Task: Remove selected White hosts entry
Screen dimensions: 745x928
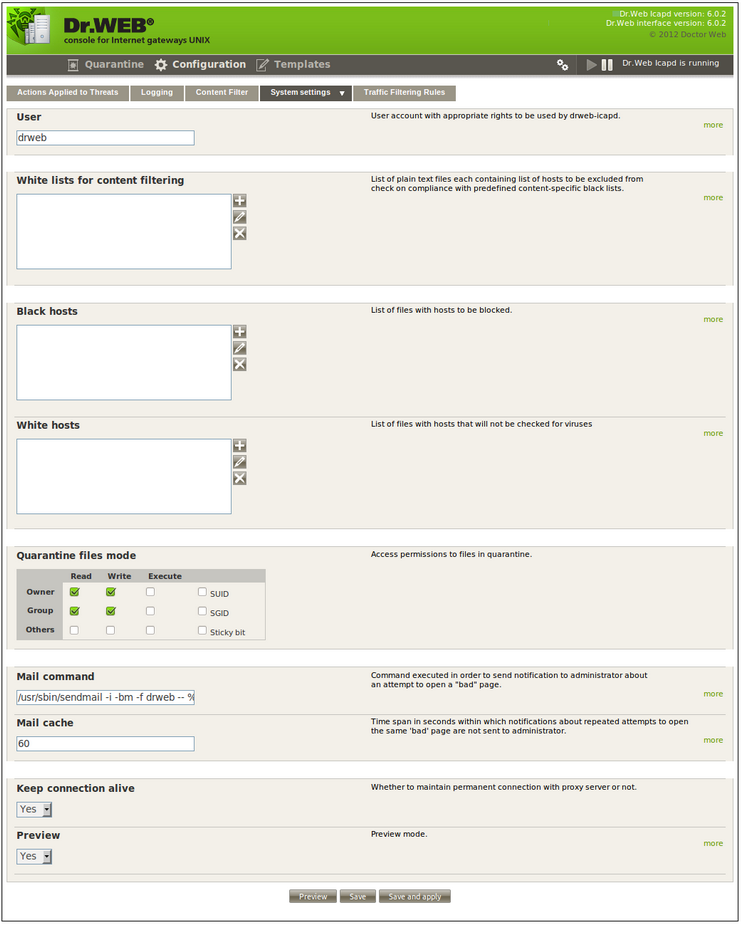Action: tap(240, 478)
